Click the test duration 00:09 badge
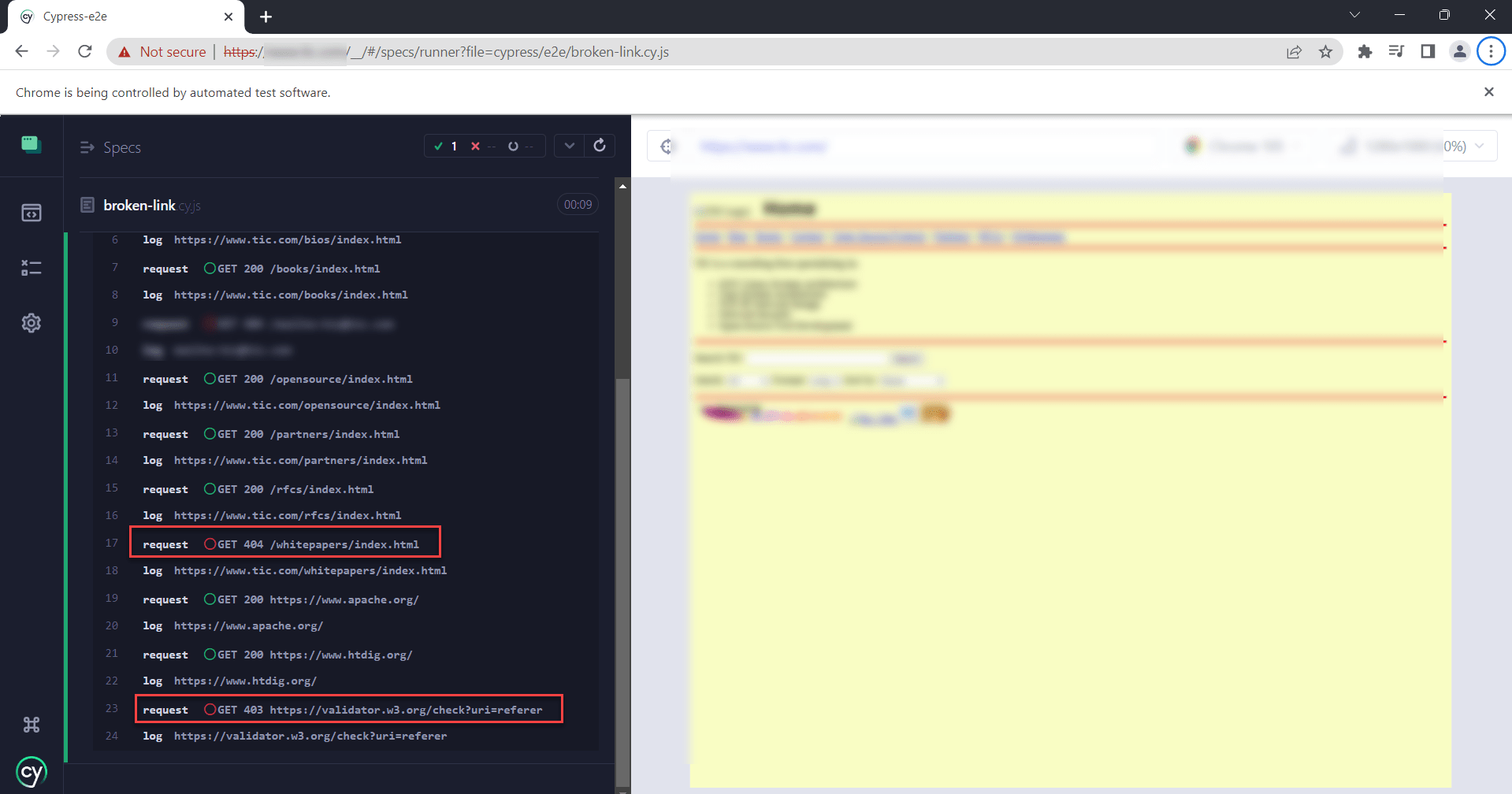1512x794 pixels. tap(578, 204)
